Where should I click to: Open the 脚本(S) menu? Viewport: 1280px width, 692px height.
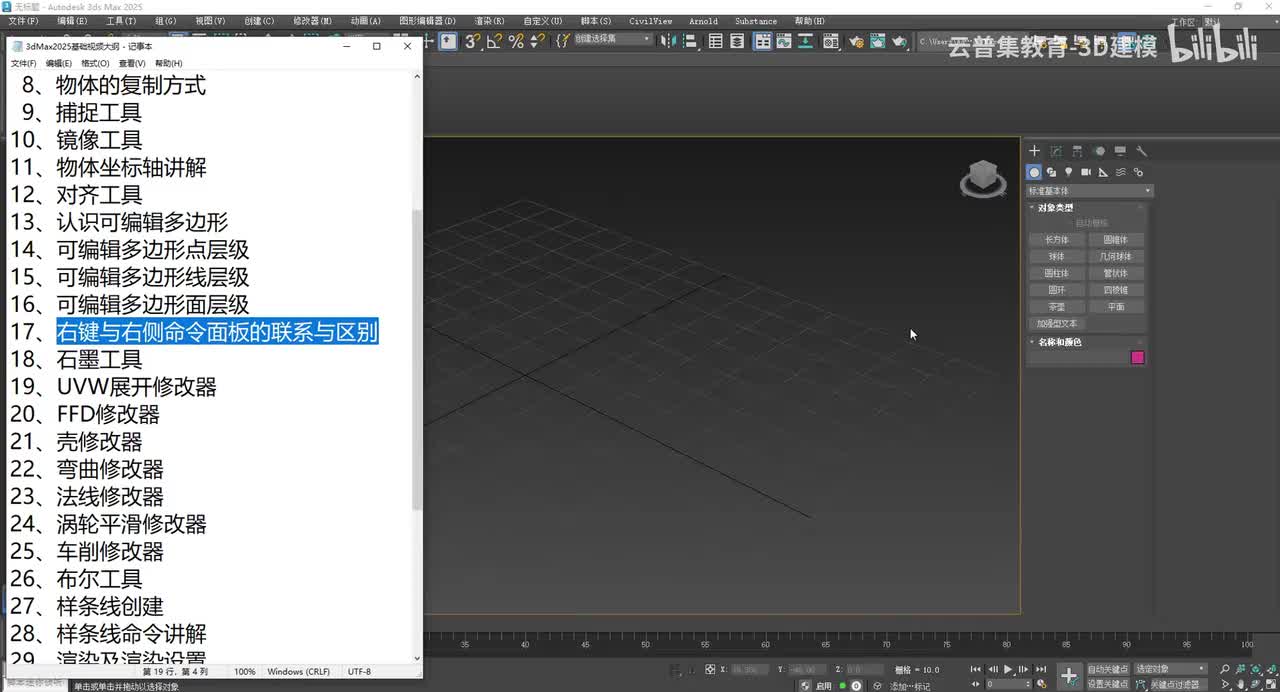(596, 21)
